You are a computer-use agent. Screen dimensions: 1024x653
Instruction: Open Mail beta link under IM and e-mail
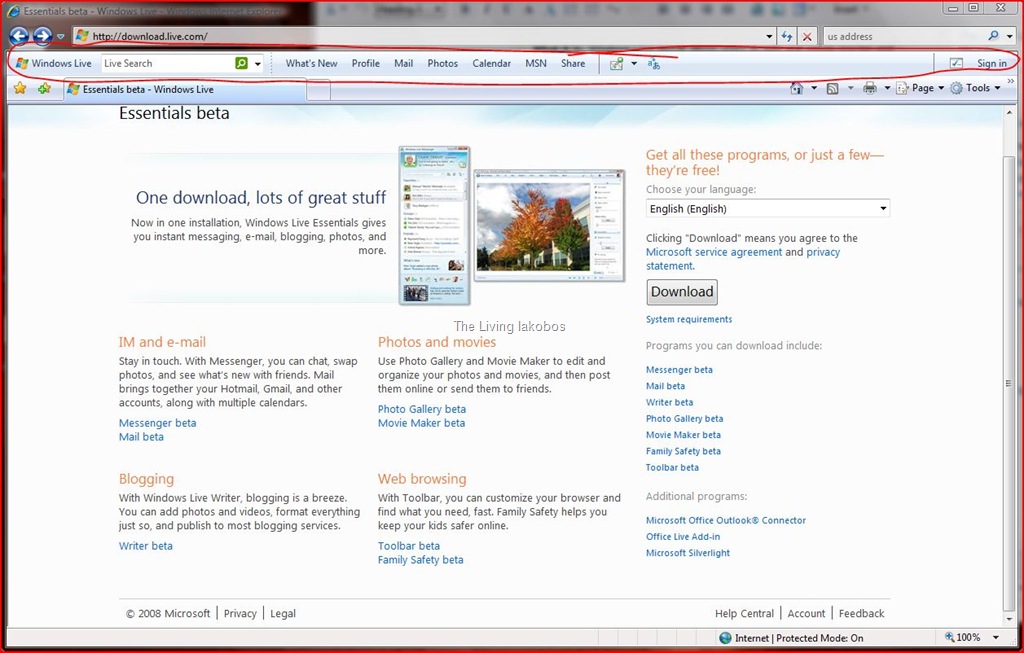[141, 437]
